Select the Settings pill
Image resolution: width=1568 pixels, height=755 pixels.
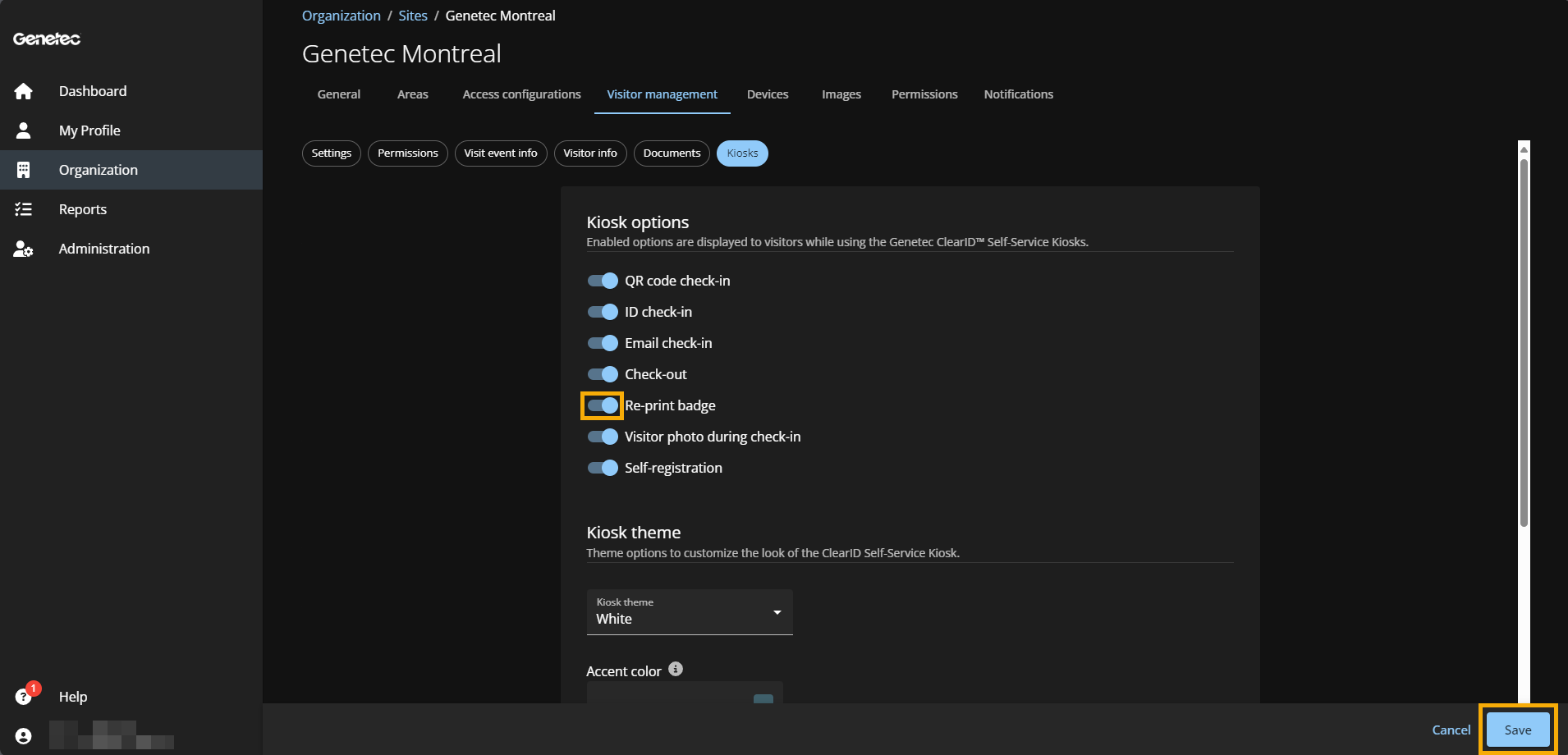click(332, 153)
